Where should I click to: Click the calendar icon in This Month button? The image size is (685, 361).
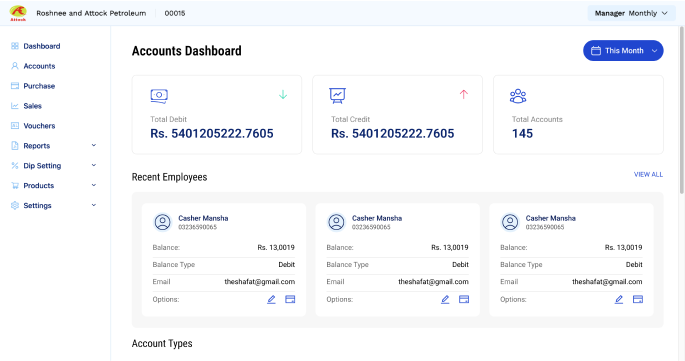pyautogui.click(x=596, y=51)
